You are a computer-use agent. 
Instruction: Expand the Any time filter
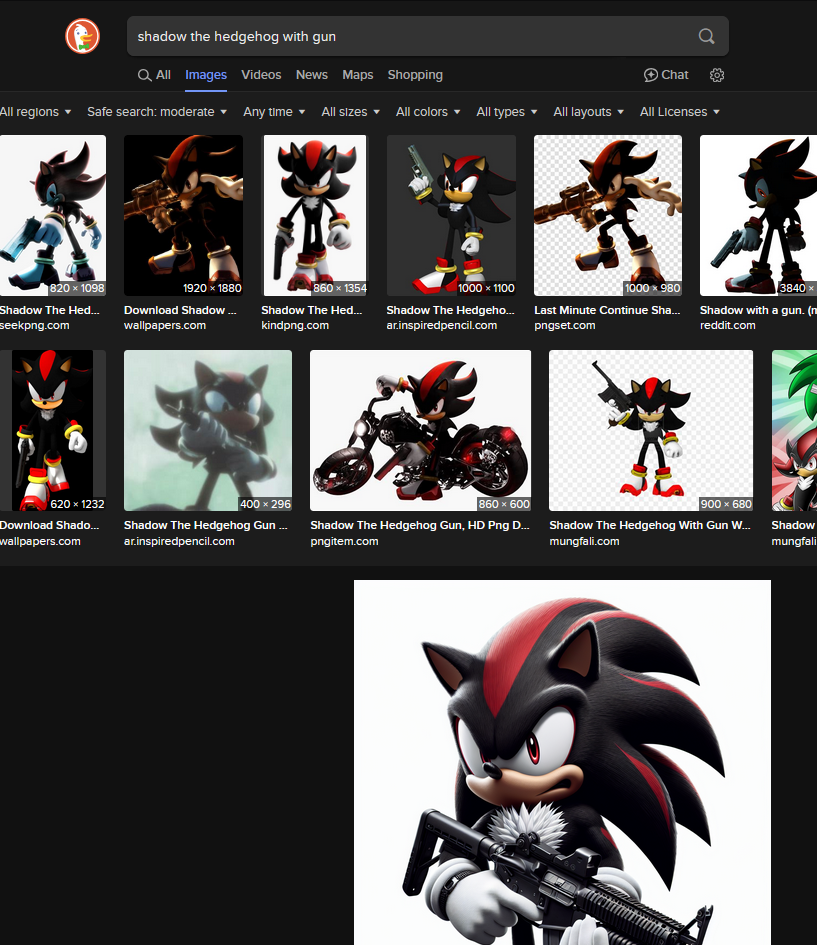[274, 111]
